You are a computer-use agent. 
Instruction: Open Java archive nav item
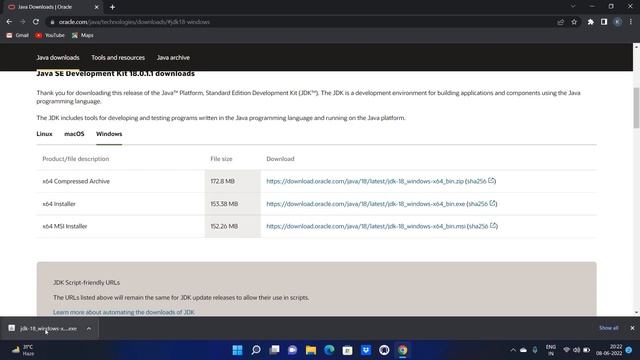(173, 58)
